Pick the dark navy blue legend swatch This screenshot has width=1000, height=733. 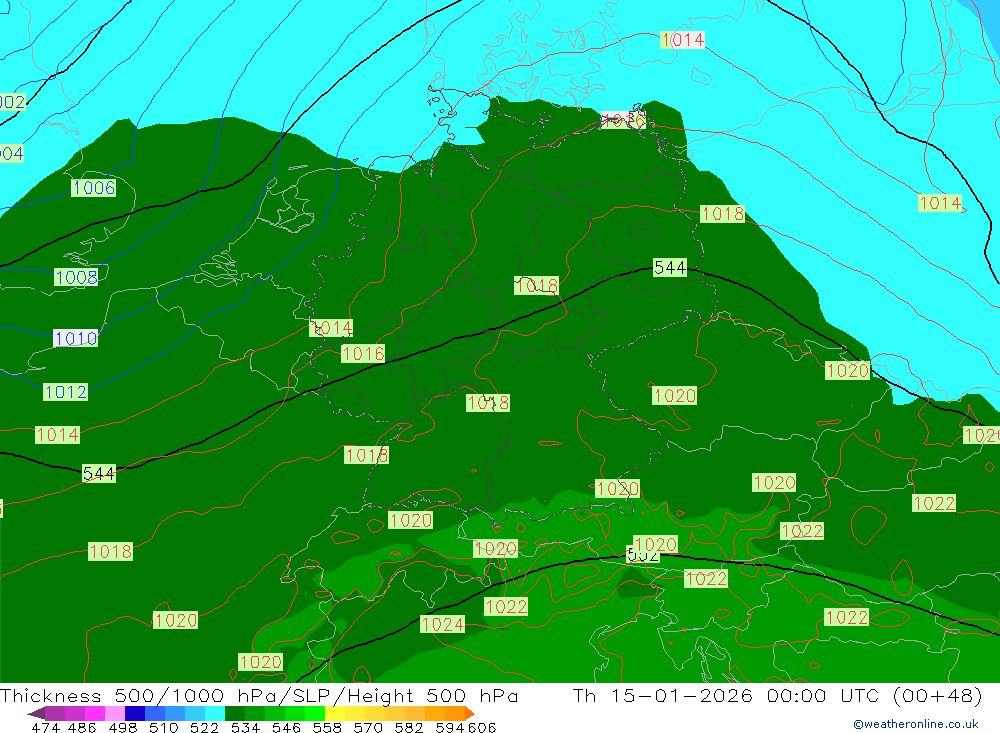(135, 713)
